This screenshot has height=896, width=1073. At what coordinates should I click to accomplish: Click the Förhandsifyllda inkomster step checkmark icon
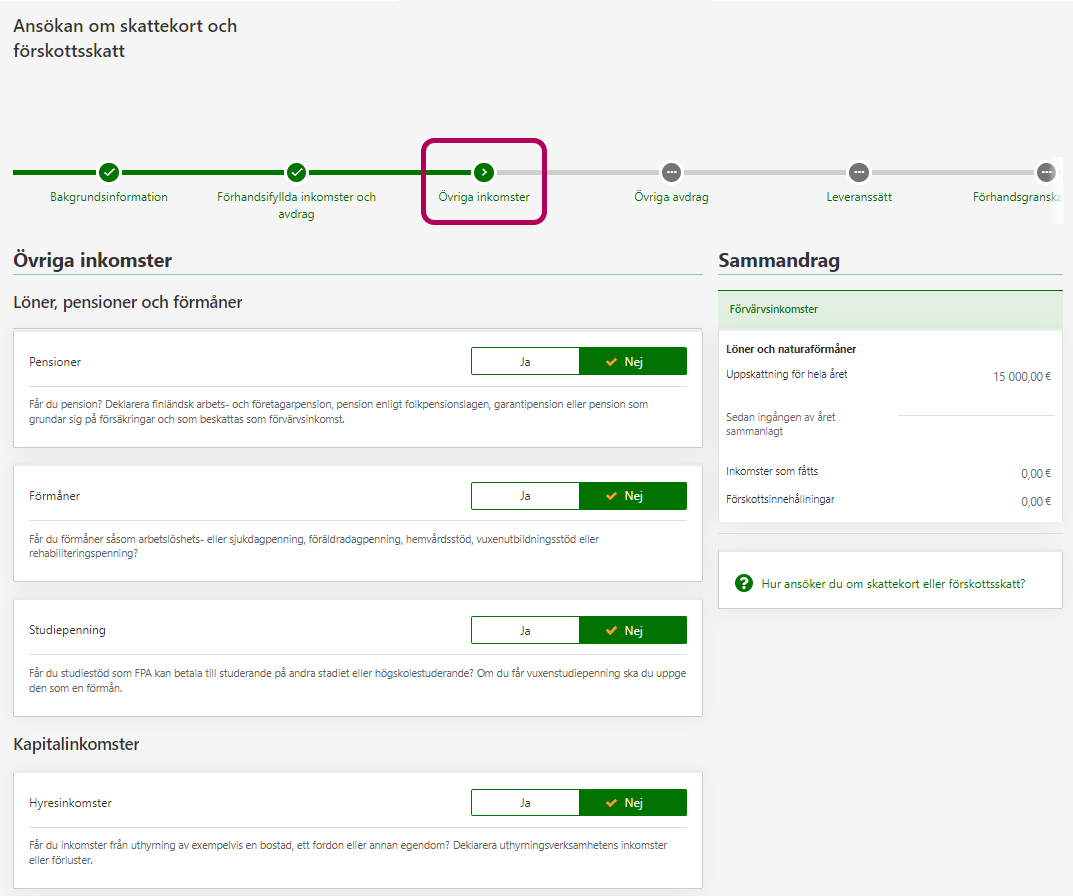click(x=296, y=172)
